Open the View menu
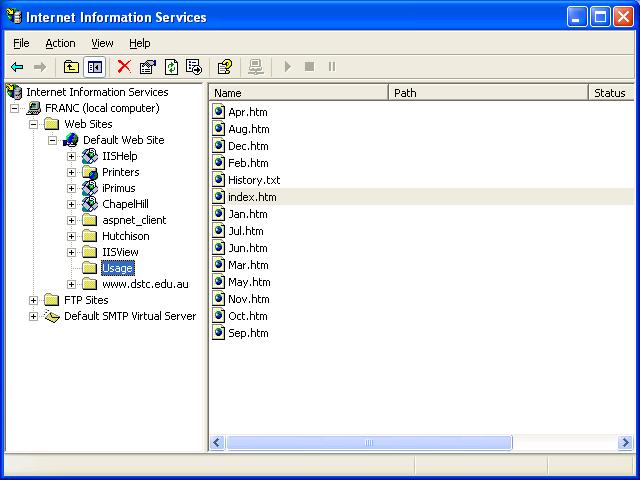The width and height of the screenshot is (640, 480). tap(102, 43)
